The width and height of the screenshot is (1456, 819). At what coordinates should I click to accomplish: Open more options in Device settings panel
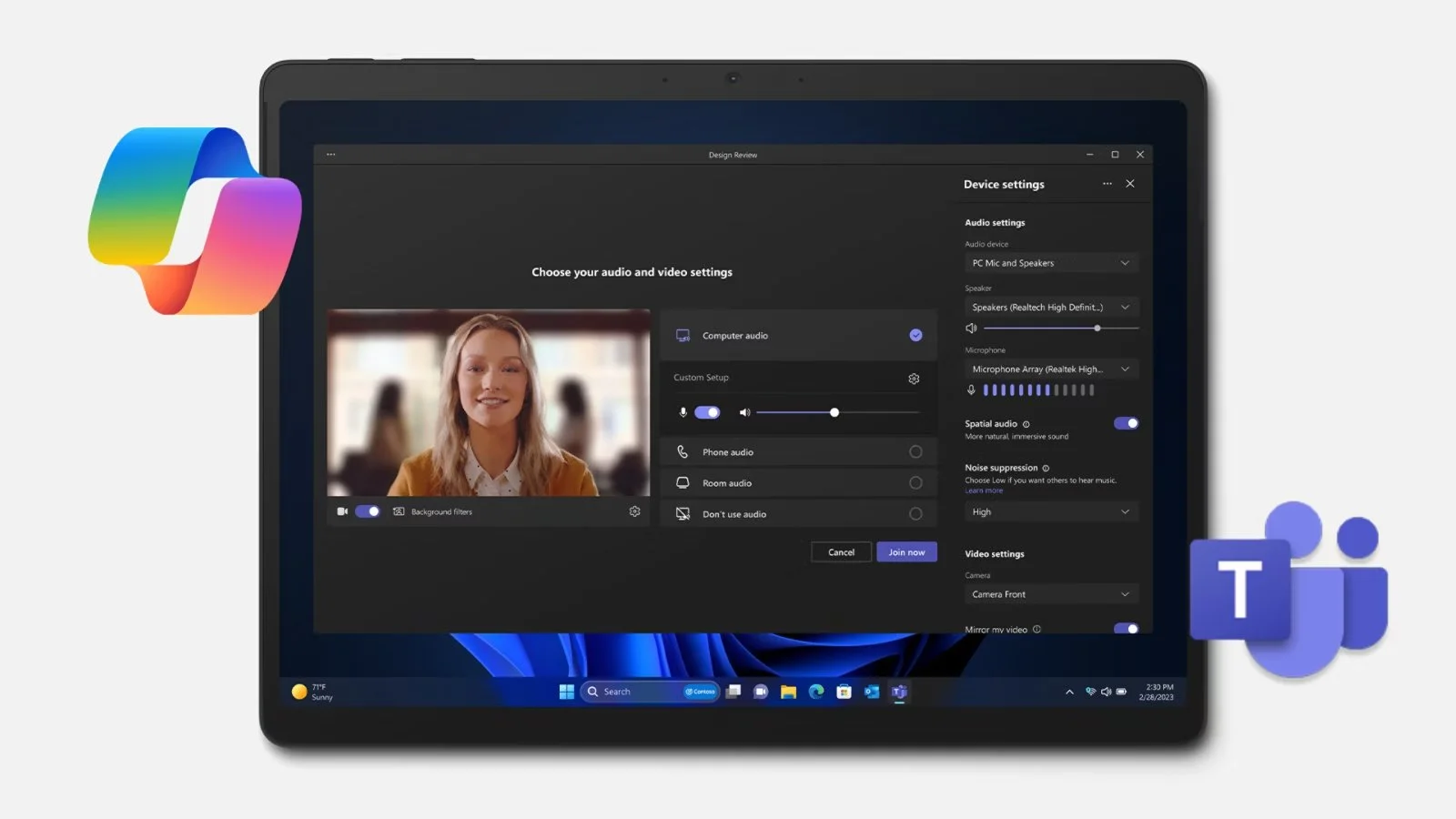(x=1107, y=184)
